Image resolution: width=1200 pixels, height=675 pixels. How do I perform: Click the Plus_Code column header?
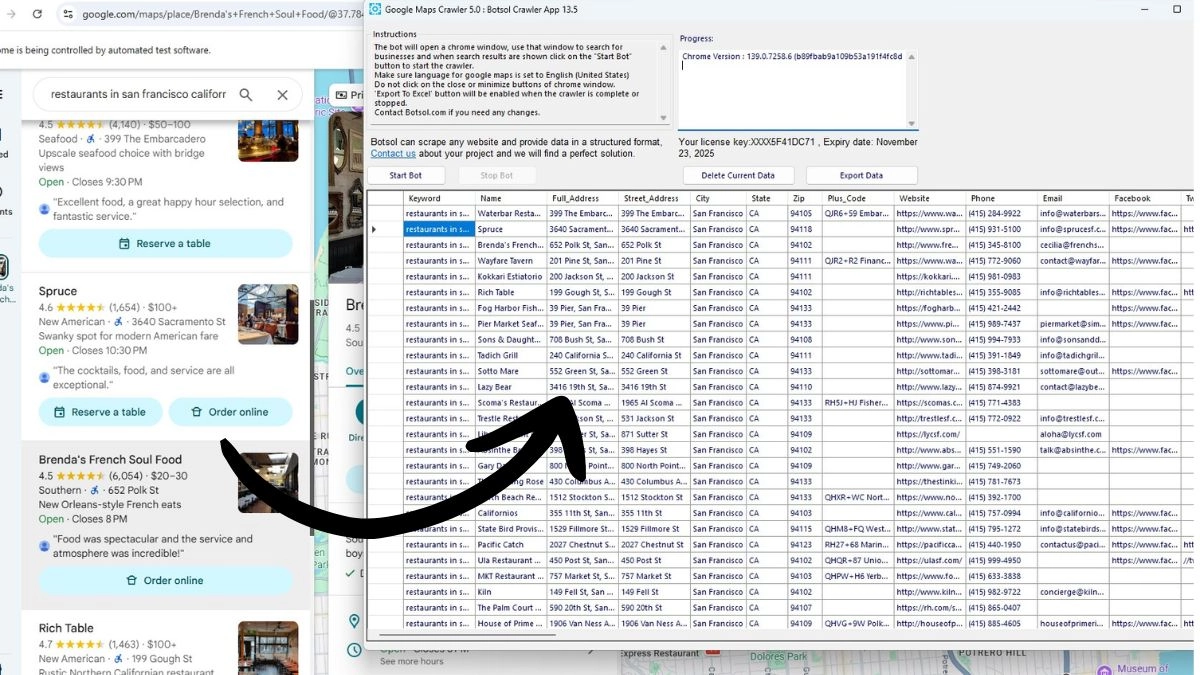click(858, 198)
